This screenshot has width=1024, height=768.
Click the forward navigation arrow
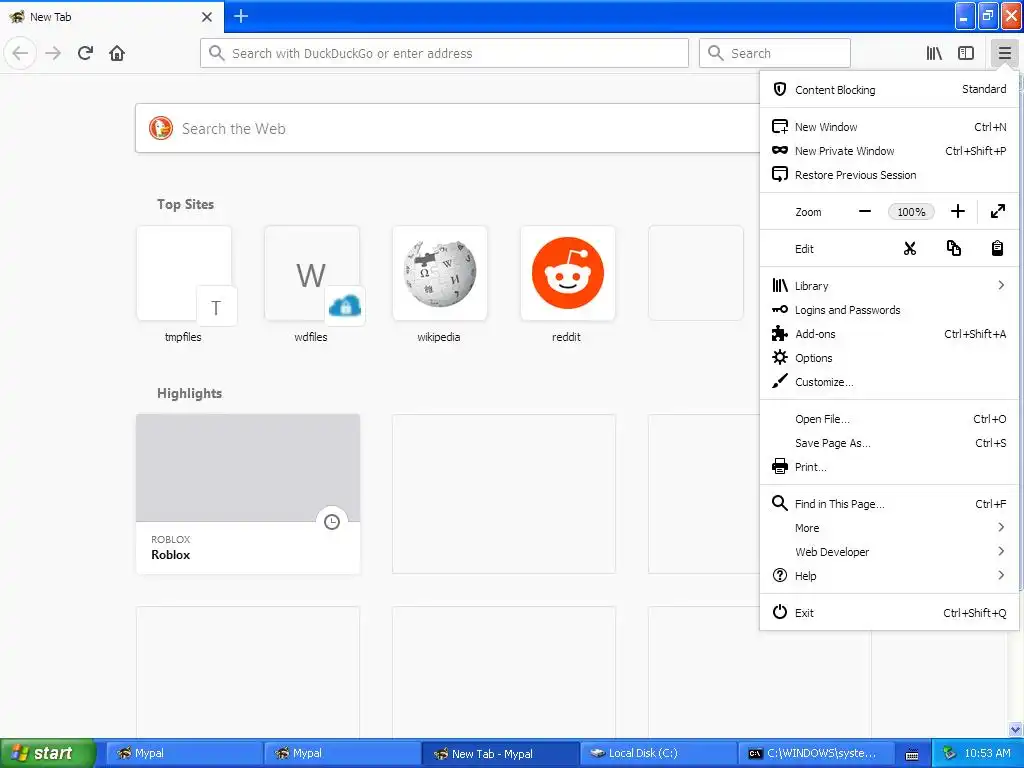[x=53, y=53]
